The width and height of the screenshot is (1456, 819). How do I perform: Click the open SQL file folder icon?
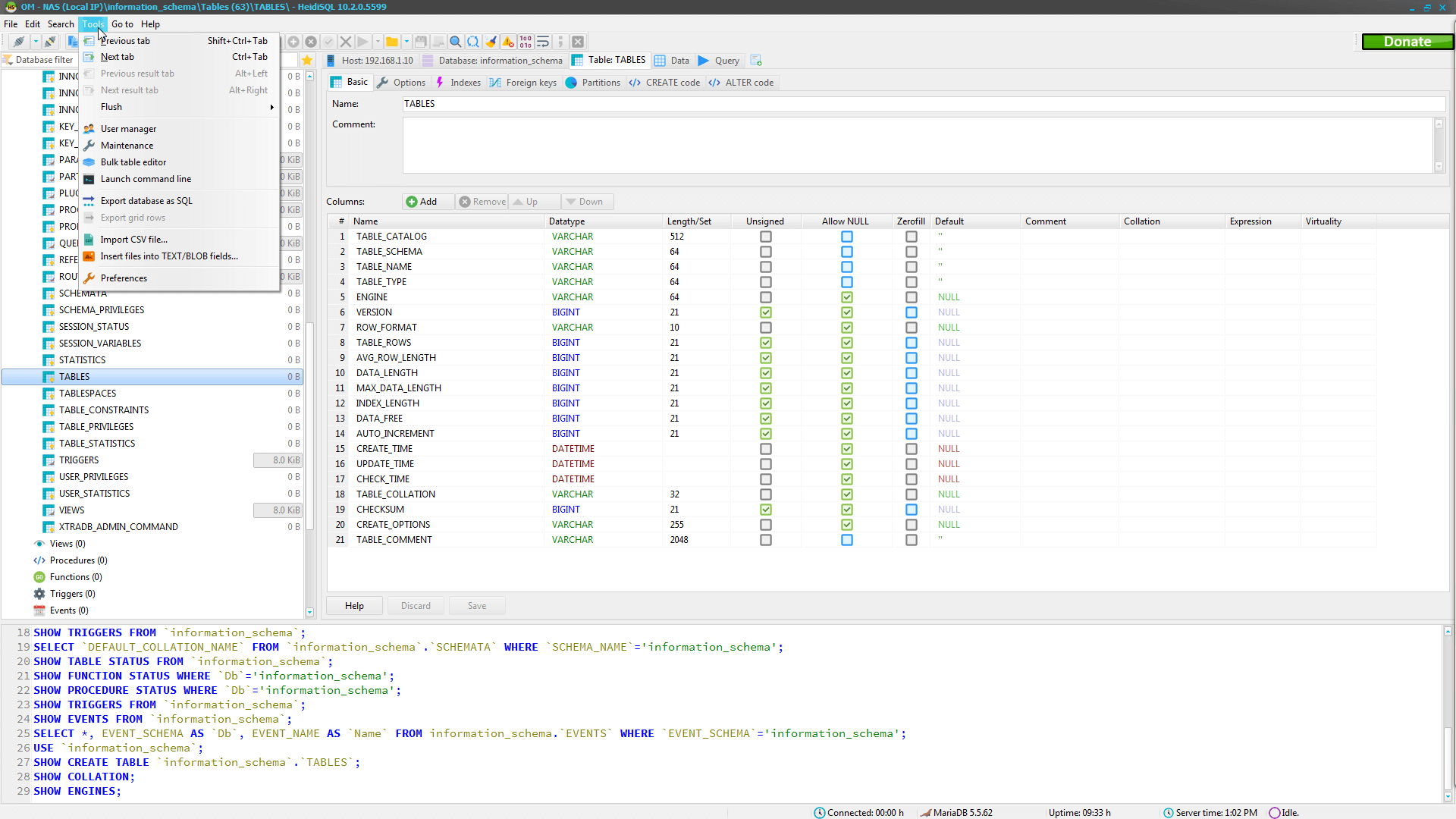[391, 42]
